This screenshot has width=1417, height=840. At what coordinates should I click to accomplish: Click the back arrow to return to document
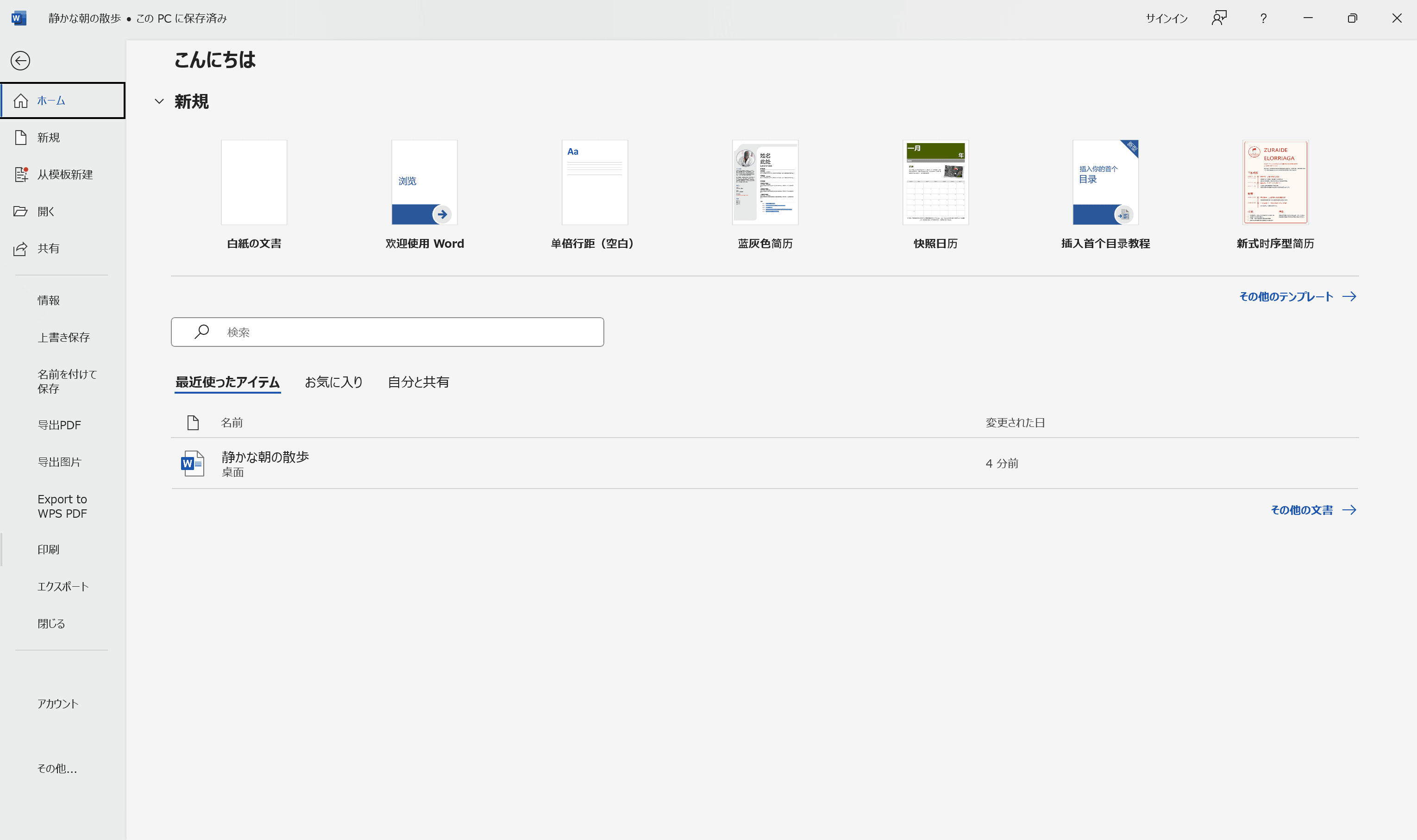21,61
